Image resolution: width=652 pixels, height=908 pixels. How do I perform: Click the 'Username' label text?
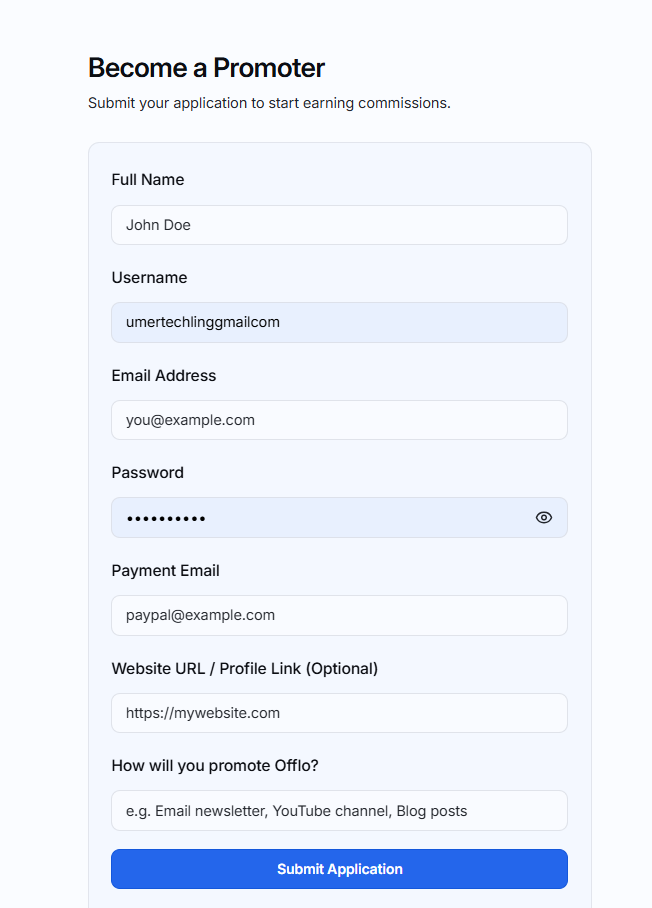click(x=149, y=277)
